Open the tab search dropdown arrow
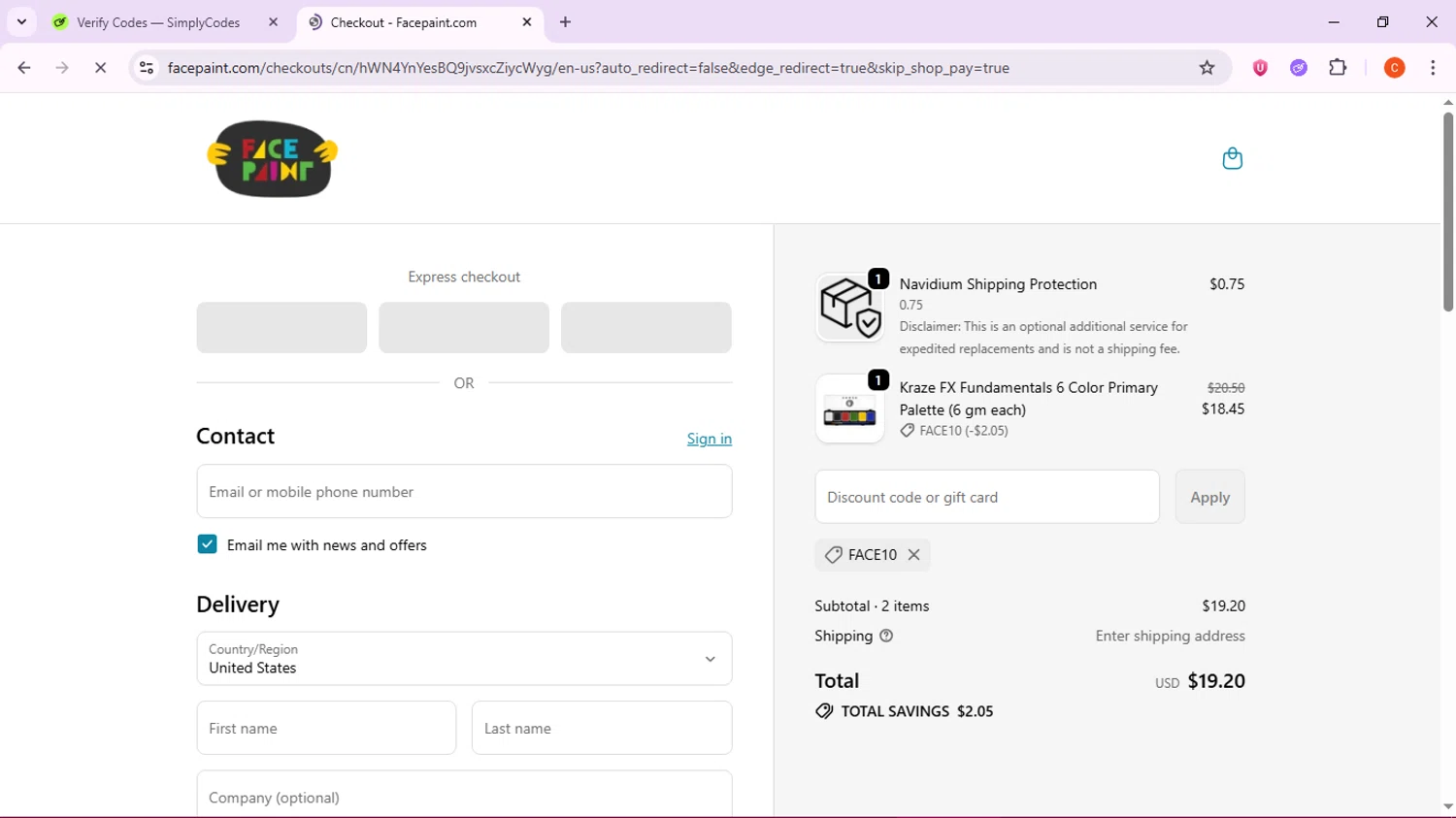This screenshot has height=818, width=1456. [x=21, y=21]
